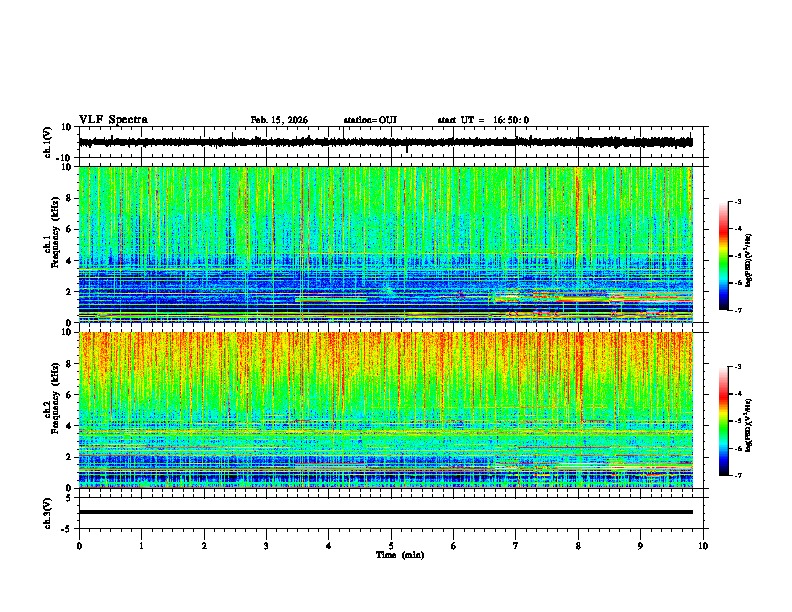This screenshot has width=792, height=612.
Task: Click the time axis tick label "2"
Action: pos(204,546)
